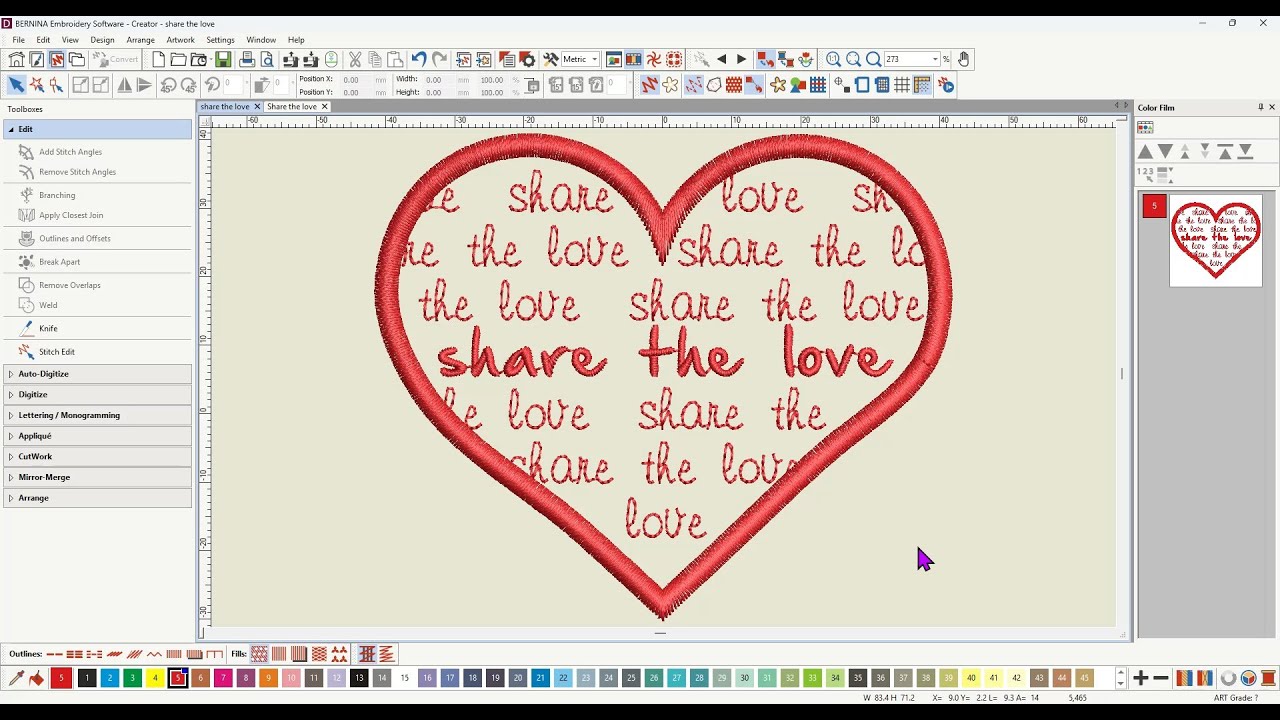
Task: Open Stitch Edit tool in toolbox
Action: click(57, 351)
